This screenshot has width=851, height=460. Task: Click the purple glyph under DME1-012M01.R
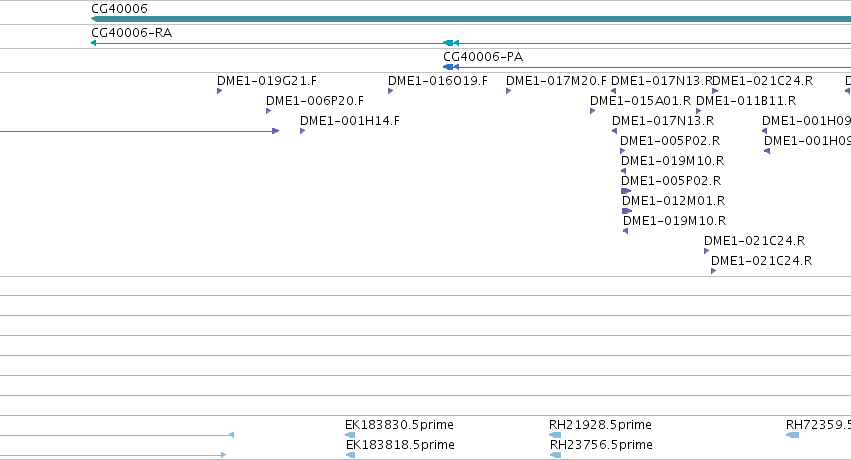pyautogui.click(x=627, y=211)
